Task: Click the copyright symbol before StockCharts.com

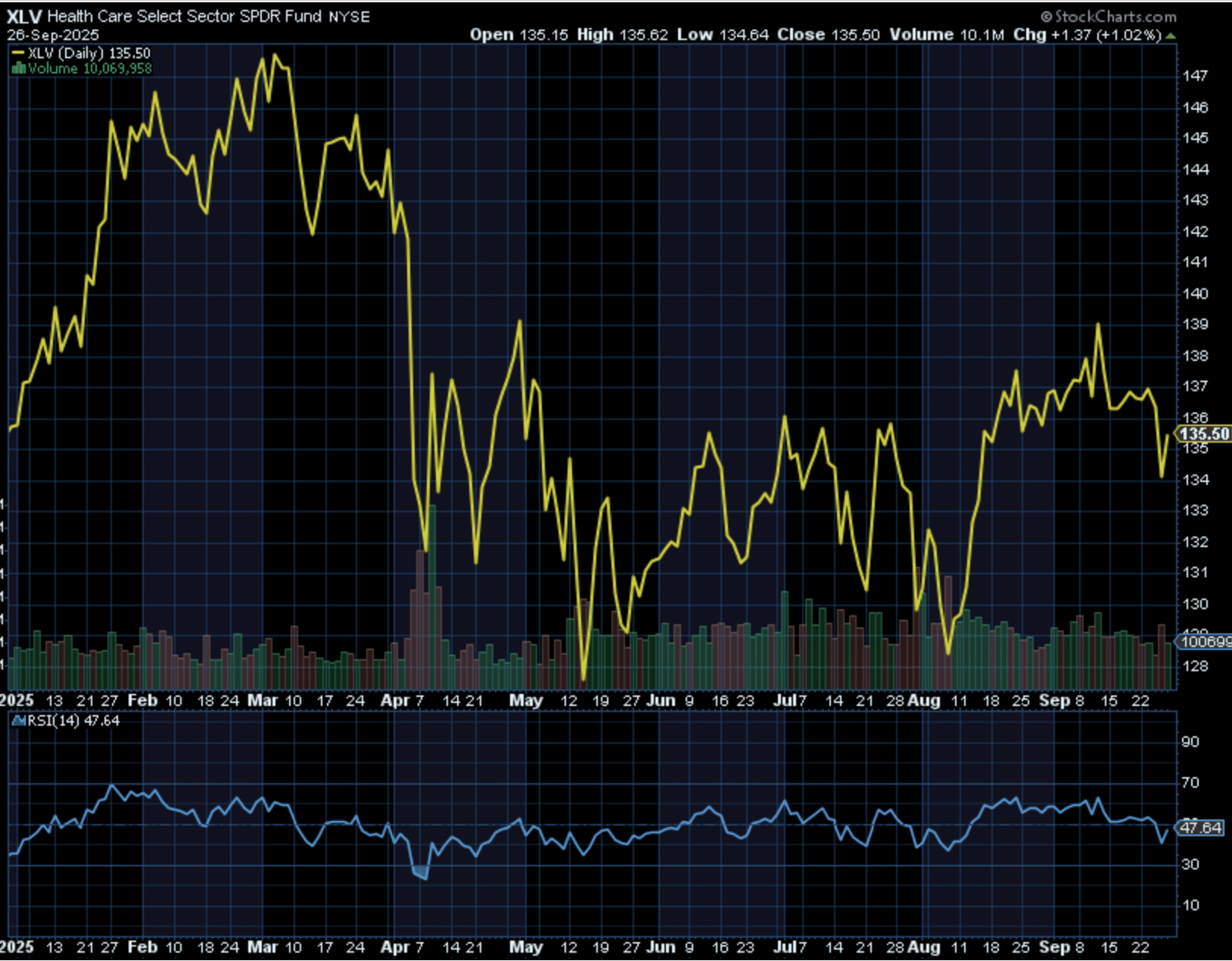Action: tap(1046, 17)
